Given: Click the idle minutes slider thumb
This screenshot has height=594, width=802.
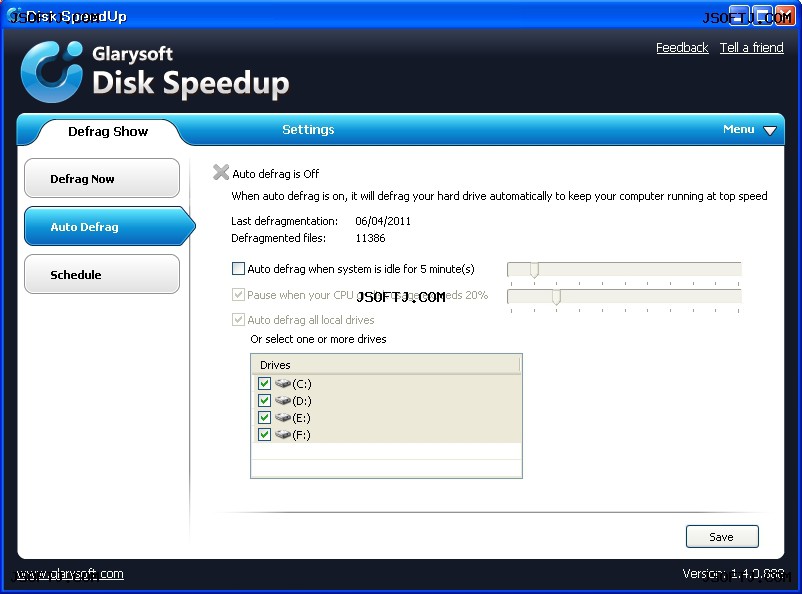Looking at the screenshot, I should click(534, 270).
